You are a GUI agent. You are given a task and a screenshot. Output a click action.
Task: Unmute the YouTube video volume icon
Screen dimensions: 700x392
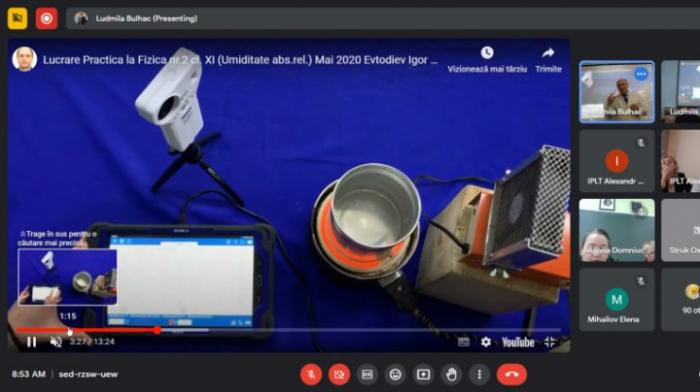[56, 342]
